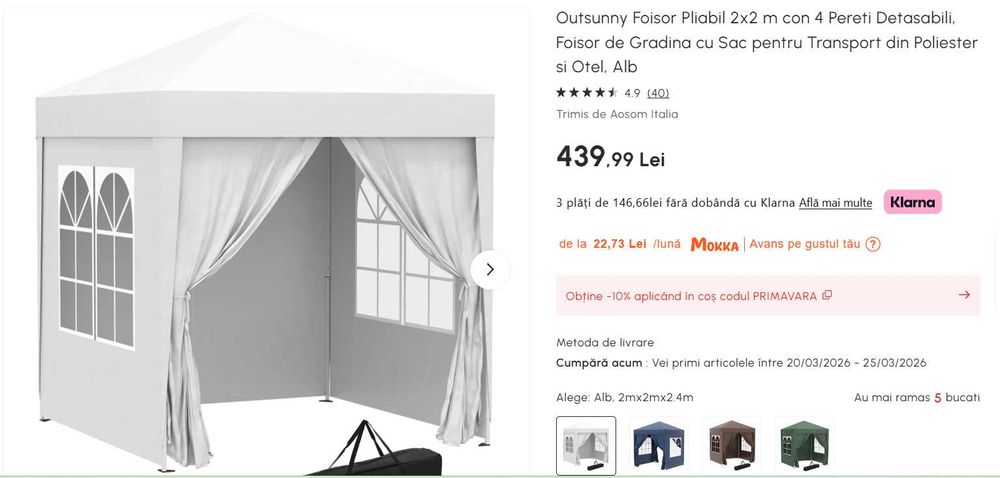Click the main white gazebo product image
The height and width of the screenshot is (478, 1000).
coord(265,242)
